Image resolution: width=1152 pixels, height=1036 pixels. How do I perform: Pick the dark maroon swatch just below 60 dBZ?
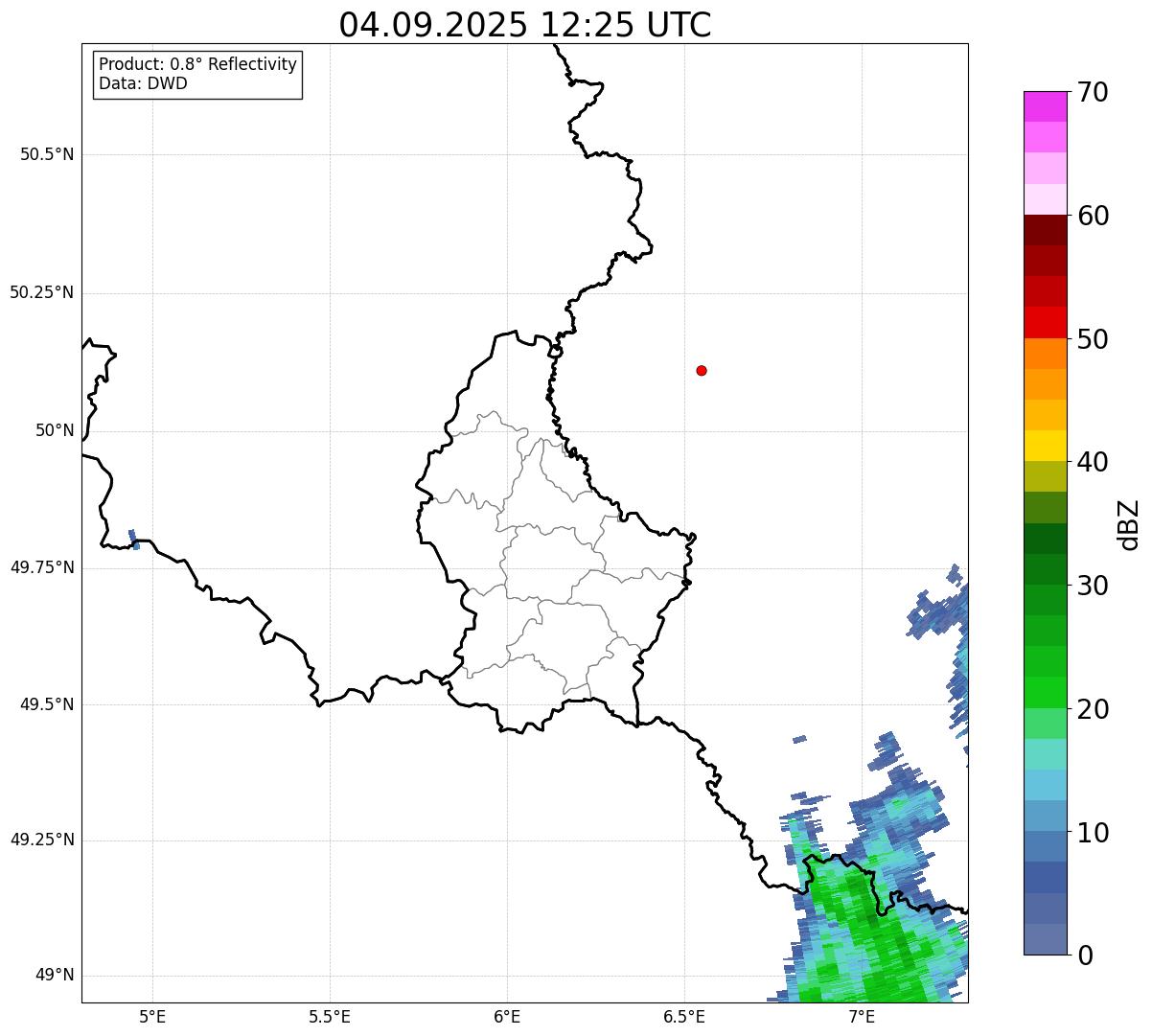(x=1045, y=230)
